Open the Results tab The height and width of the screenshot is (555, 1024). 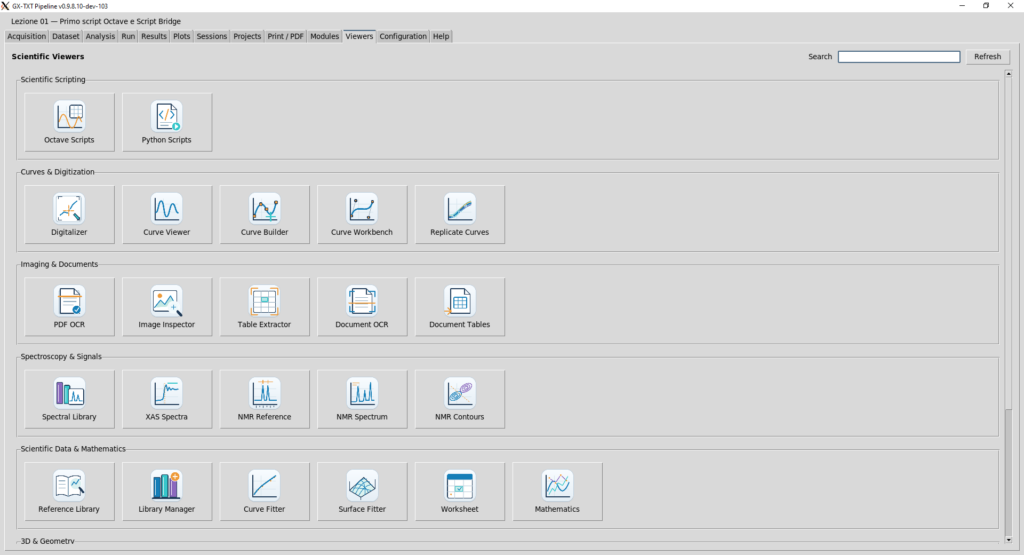point(154,37)
